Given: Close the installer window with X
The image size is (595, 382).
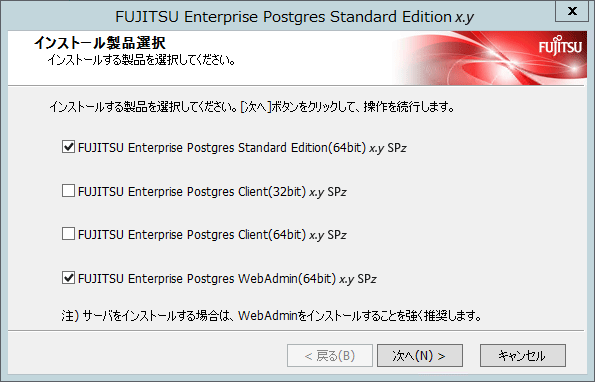Looking at the screenshot, I should [x=572, y=11].
